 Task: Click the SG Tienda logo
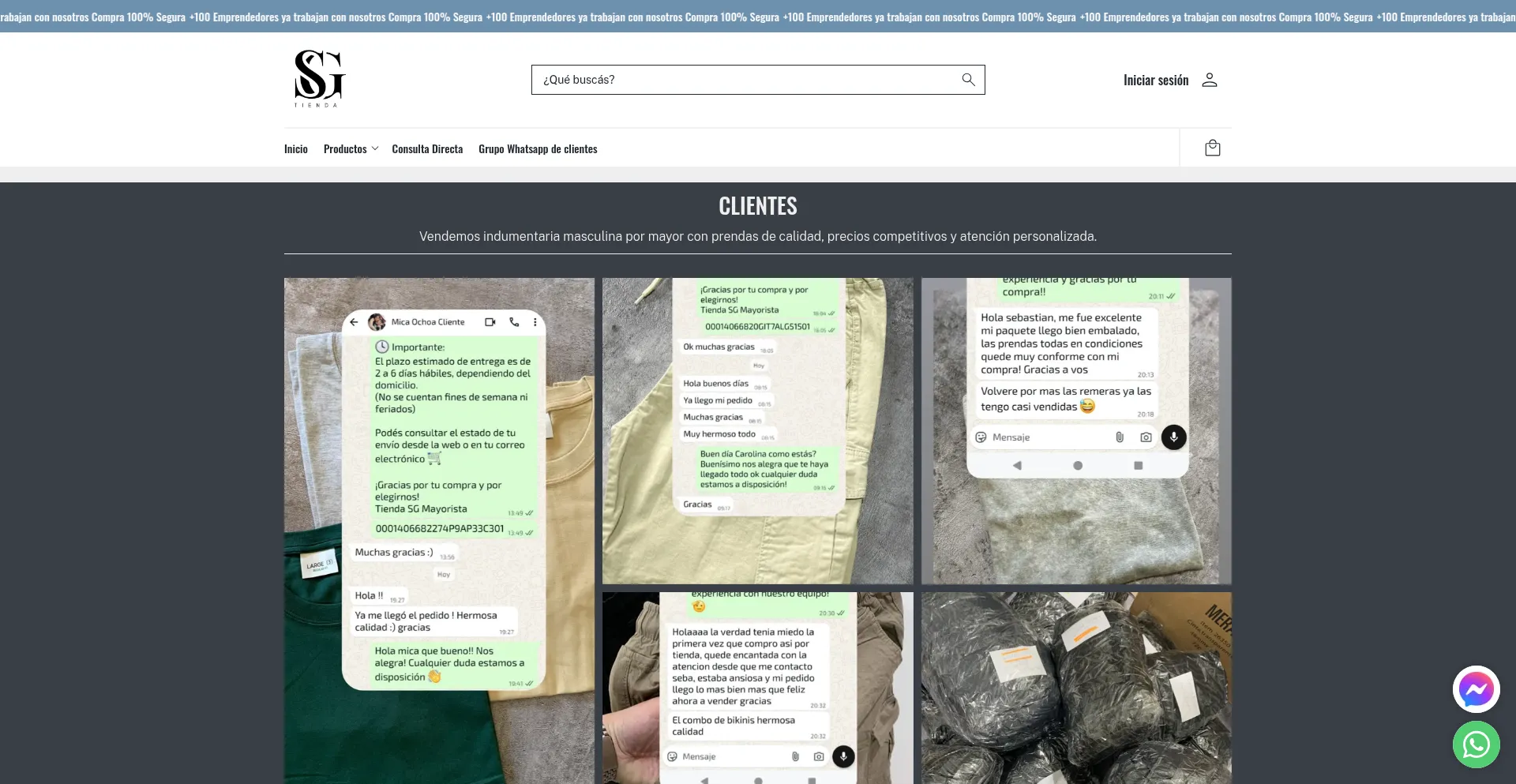tap(319, 79)
